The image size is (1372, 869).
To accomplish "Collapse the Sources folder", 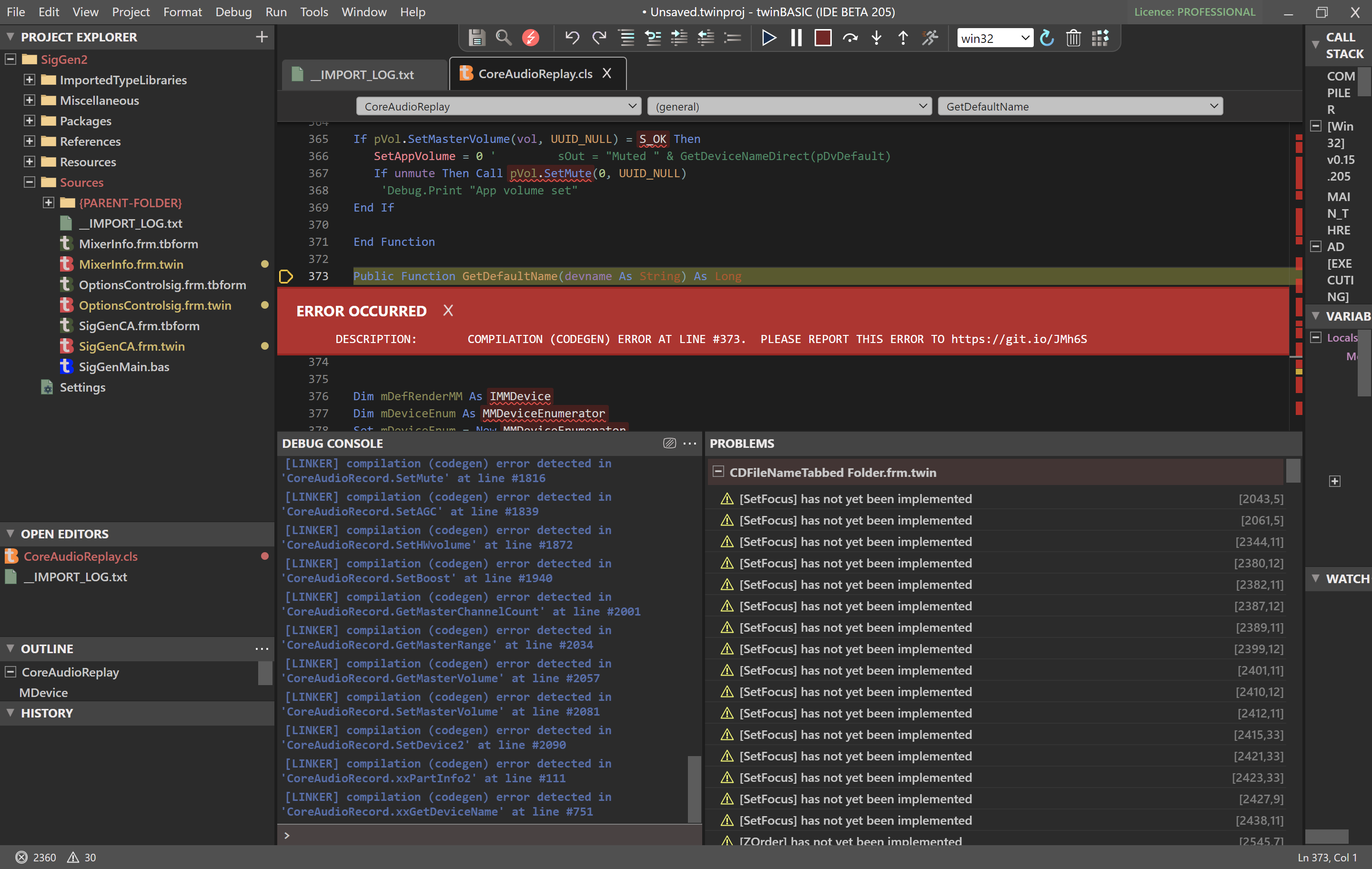I will [x=29, y=182].
